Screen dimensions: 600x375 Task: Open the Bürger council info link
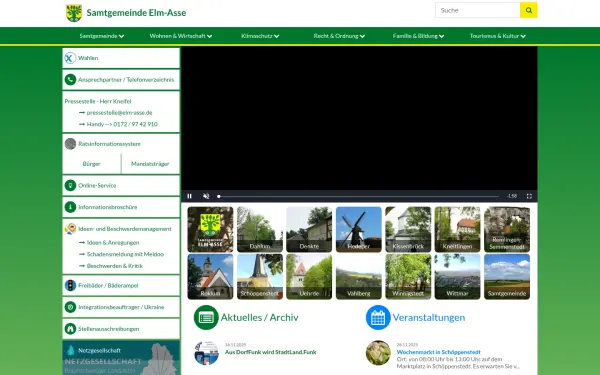click(91, 164)
